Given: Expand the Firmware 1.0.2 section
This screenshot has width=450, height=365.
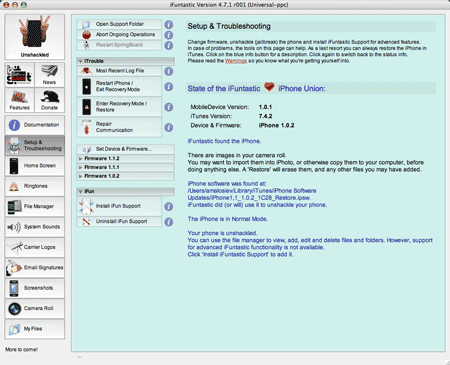Looking at the screenshot, I should [x=125, y=176].
